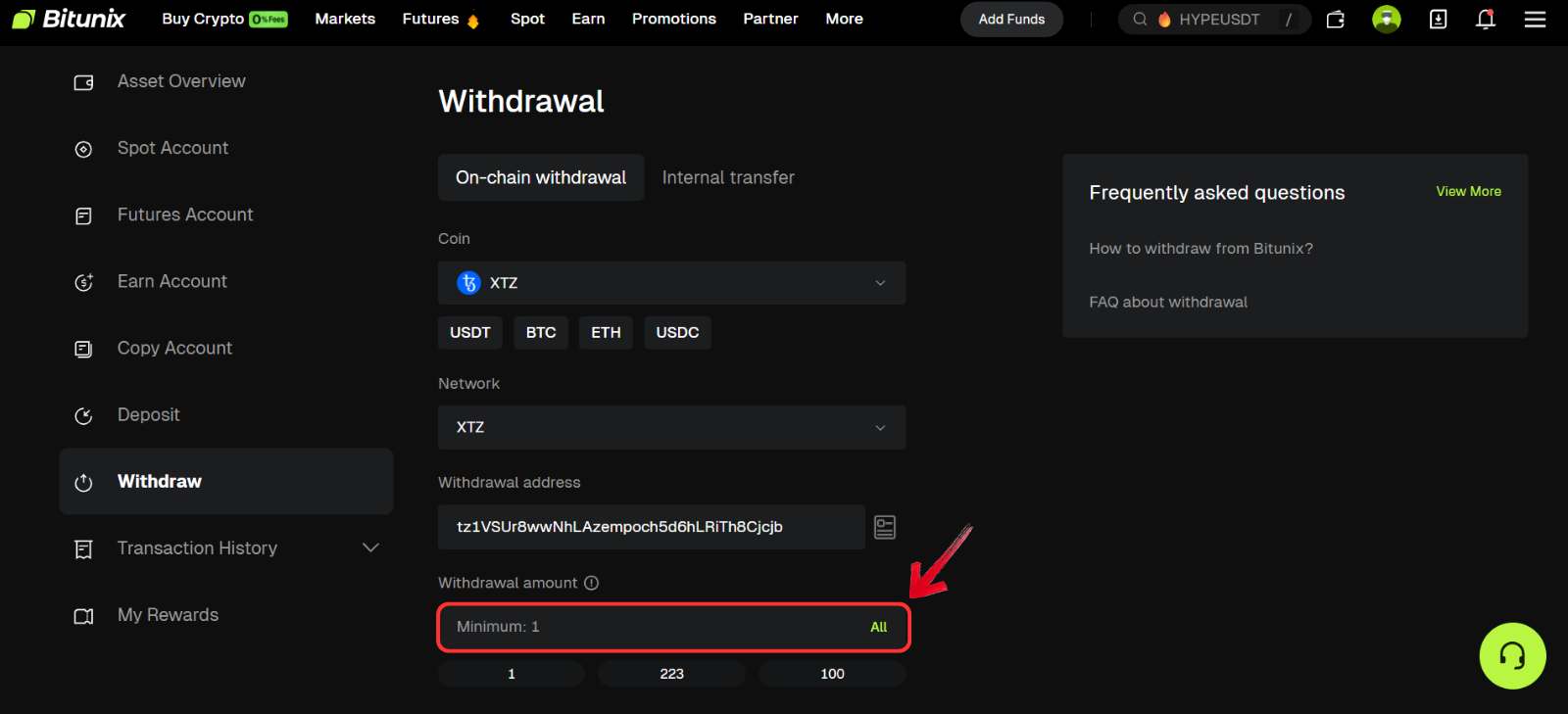Open the More menu
The image size is (1568, 714).
coord(844,19)
